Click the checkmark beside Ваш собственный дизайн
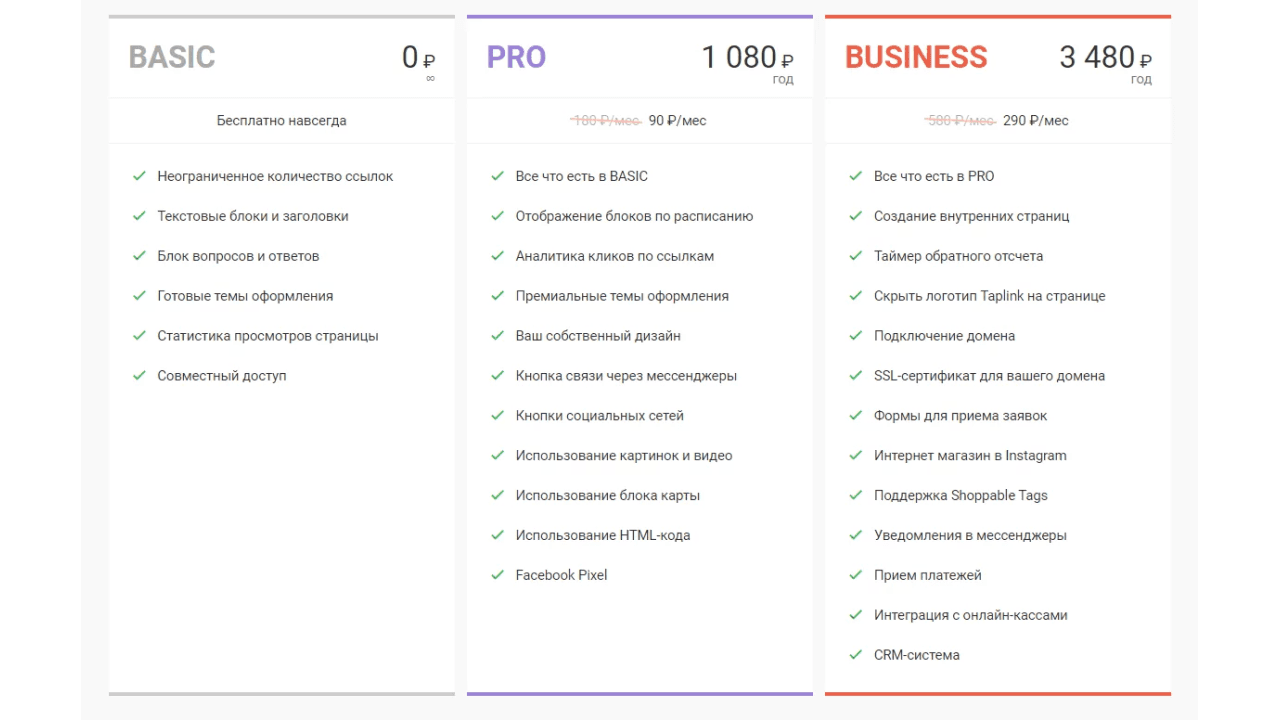Viewport: 1280px width, 720px height. (x=497, y=336)
